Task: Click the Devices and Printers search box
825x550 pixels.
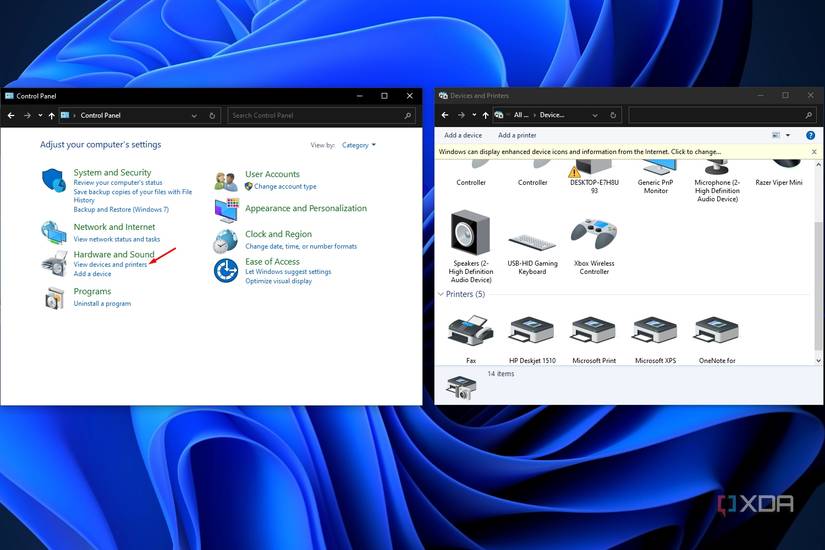Action: [x=722, y=115]
